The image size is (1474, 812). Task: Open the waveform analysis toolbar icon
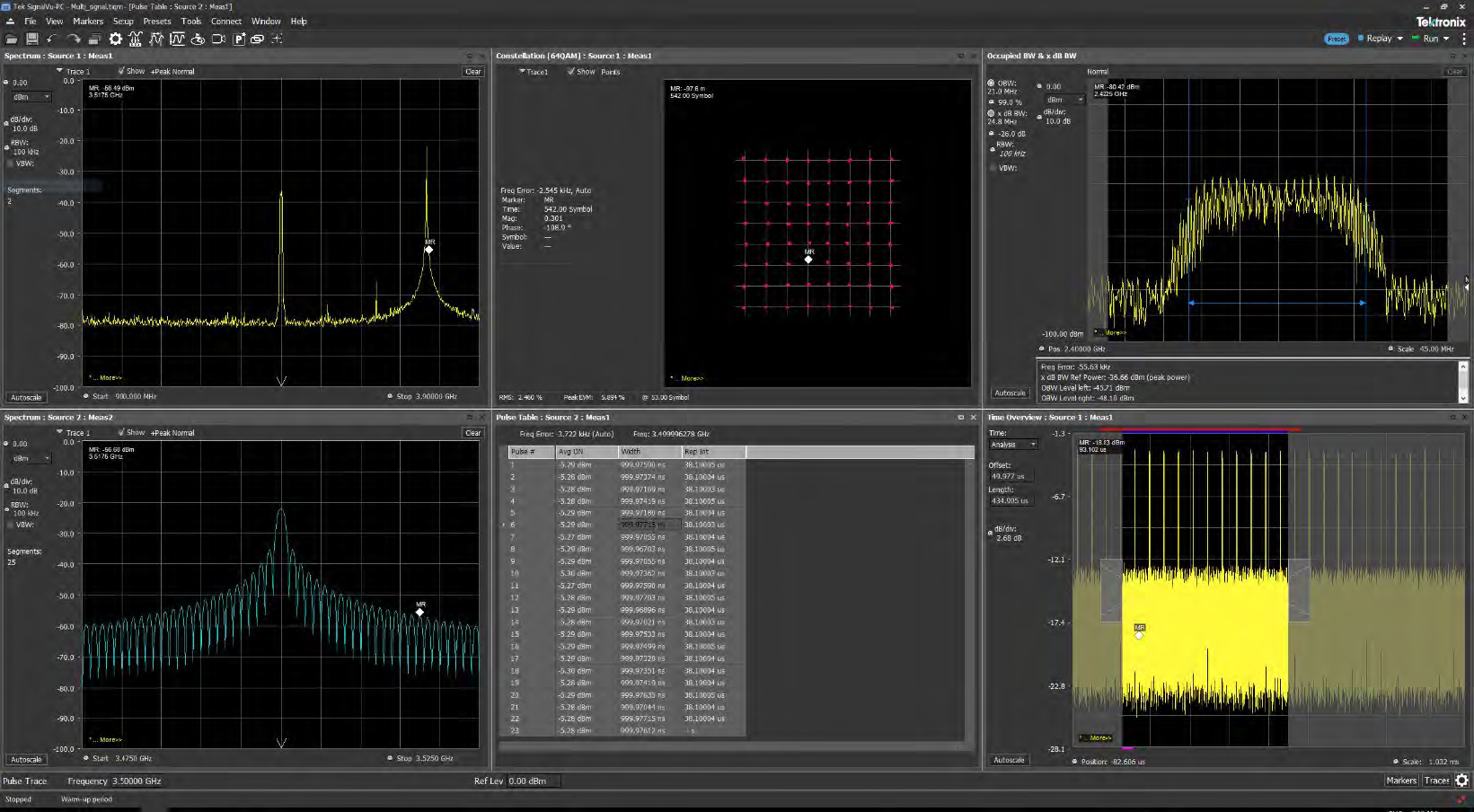177,39
